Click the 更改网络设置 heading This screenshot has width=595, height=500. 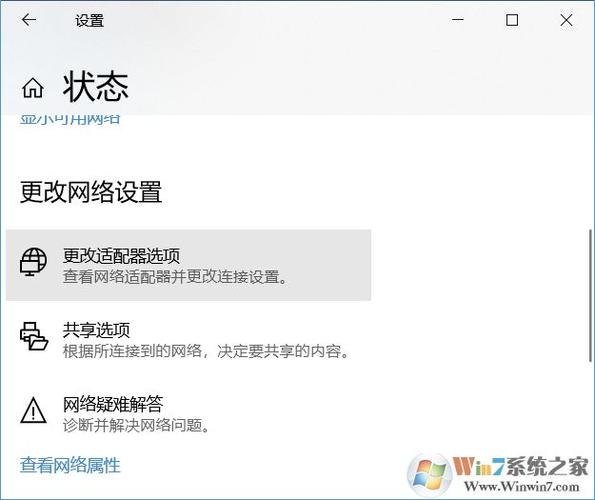[x=91, y=192]
